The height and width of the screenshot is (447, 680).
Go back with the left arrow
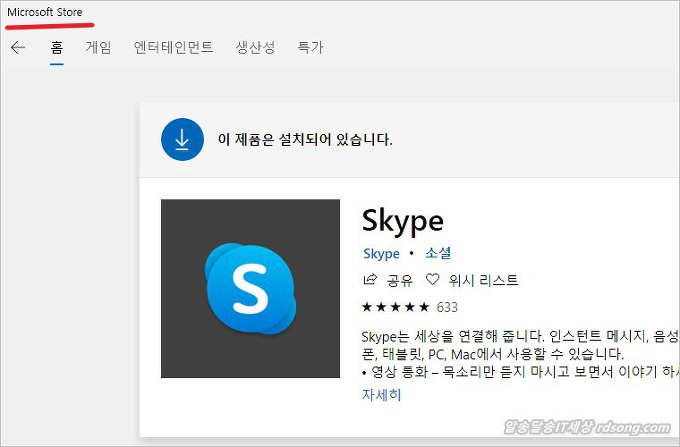(18, 48)
